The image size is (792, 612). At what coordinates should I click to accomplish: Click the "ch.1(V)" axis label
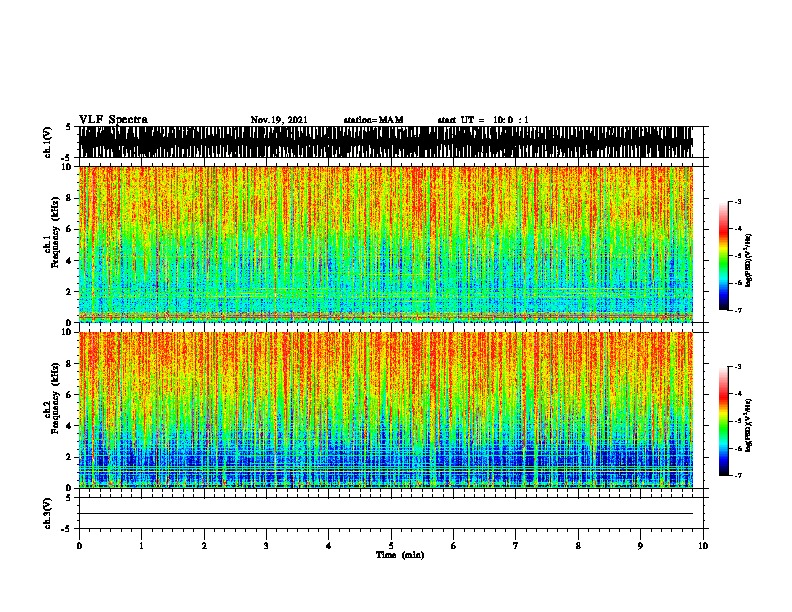tap(48, 142)
